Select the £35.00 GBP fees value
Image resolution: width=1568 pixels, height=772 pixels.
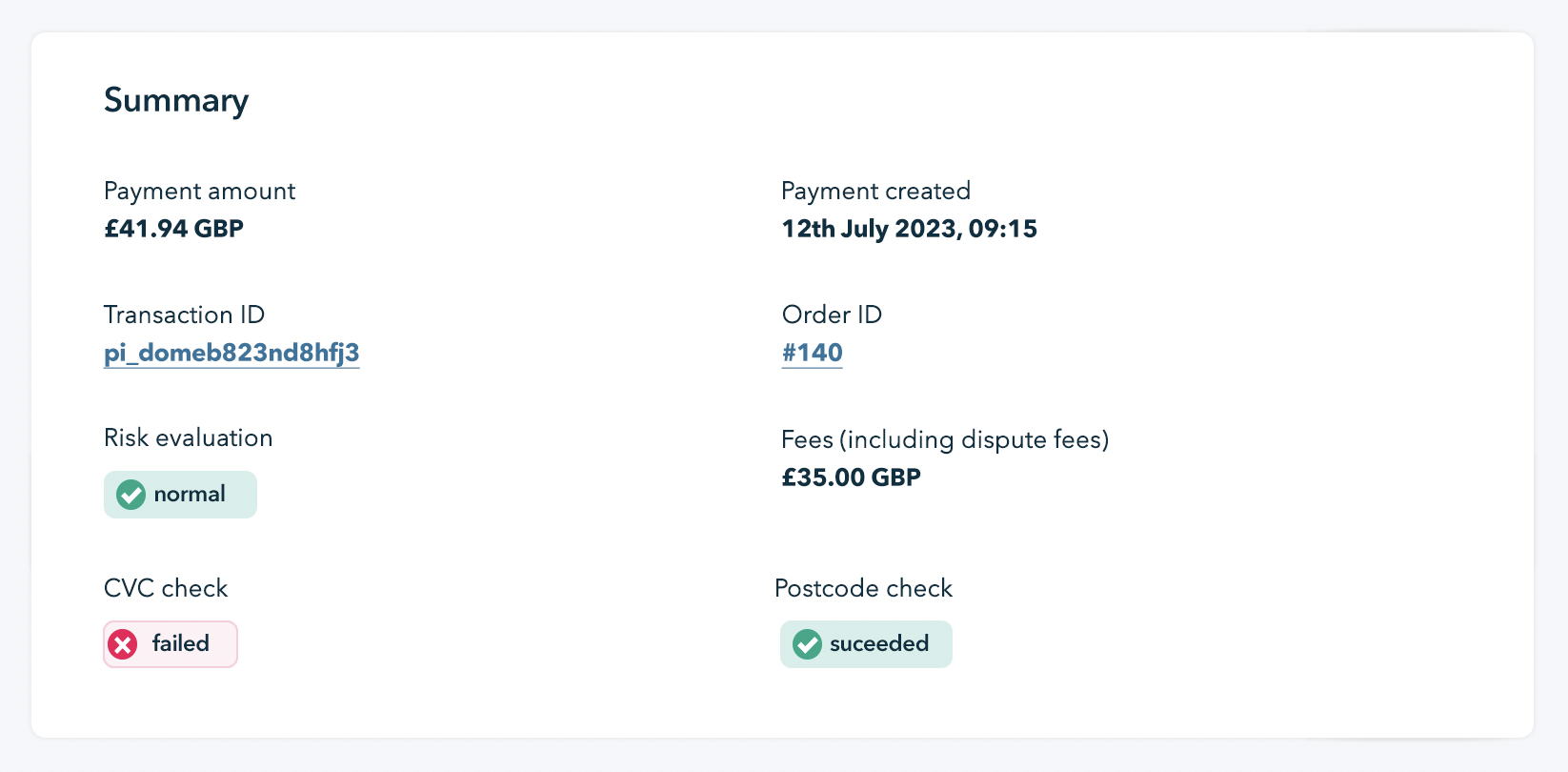[852, 477]
